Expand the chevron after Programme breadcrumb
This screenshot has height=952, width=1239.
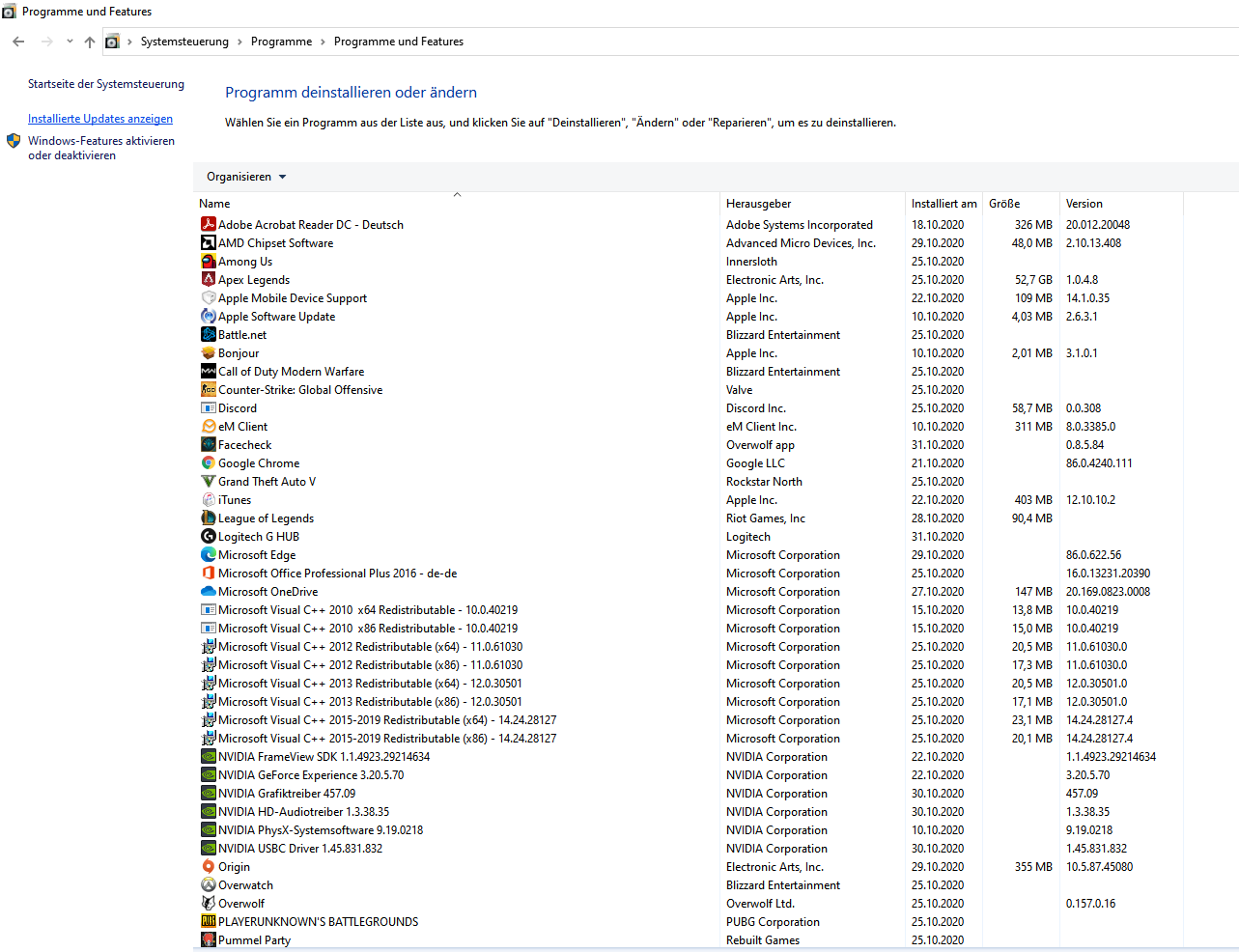(x=323, y=42)
